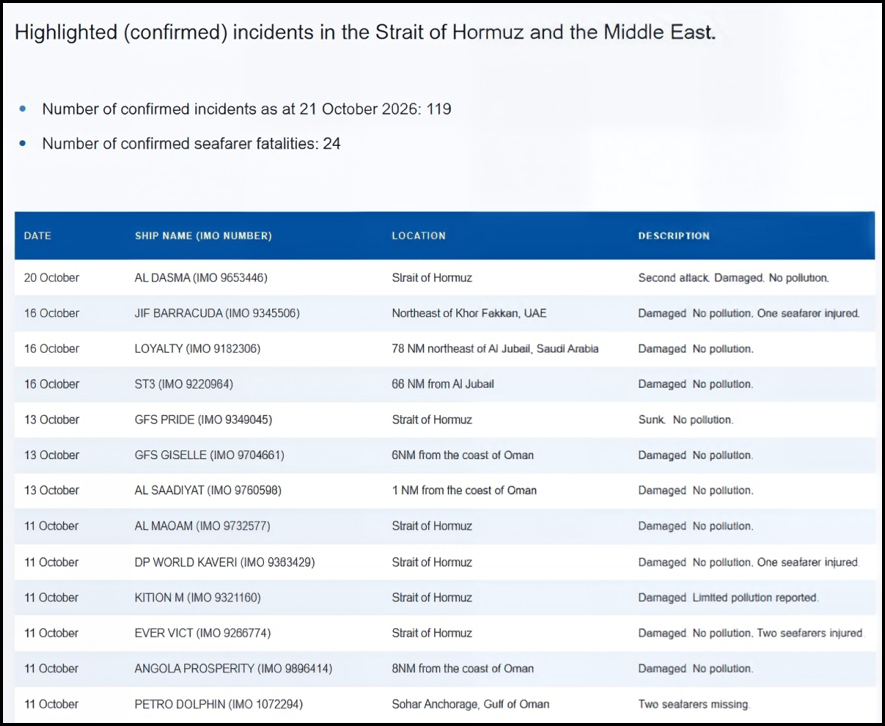Screen dimensions: 885x726
Task: Select the ST3 (IMO 9220964) entry
Action: 183,384
